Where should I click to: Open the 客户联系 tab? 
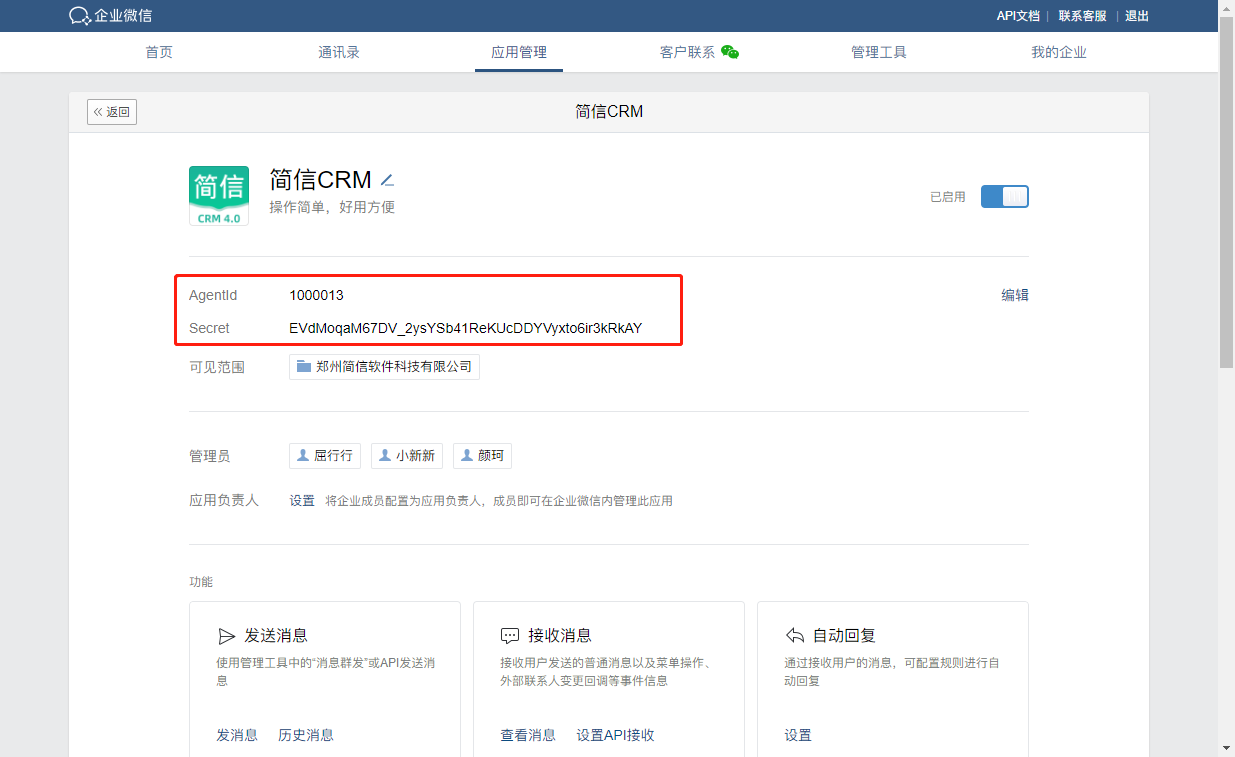(688, 52)
